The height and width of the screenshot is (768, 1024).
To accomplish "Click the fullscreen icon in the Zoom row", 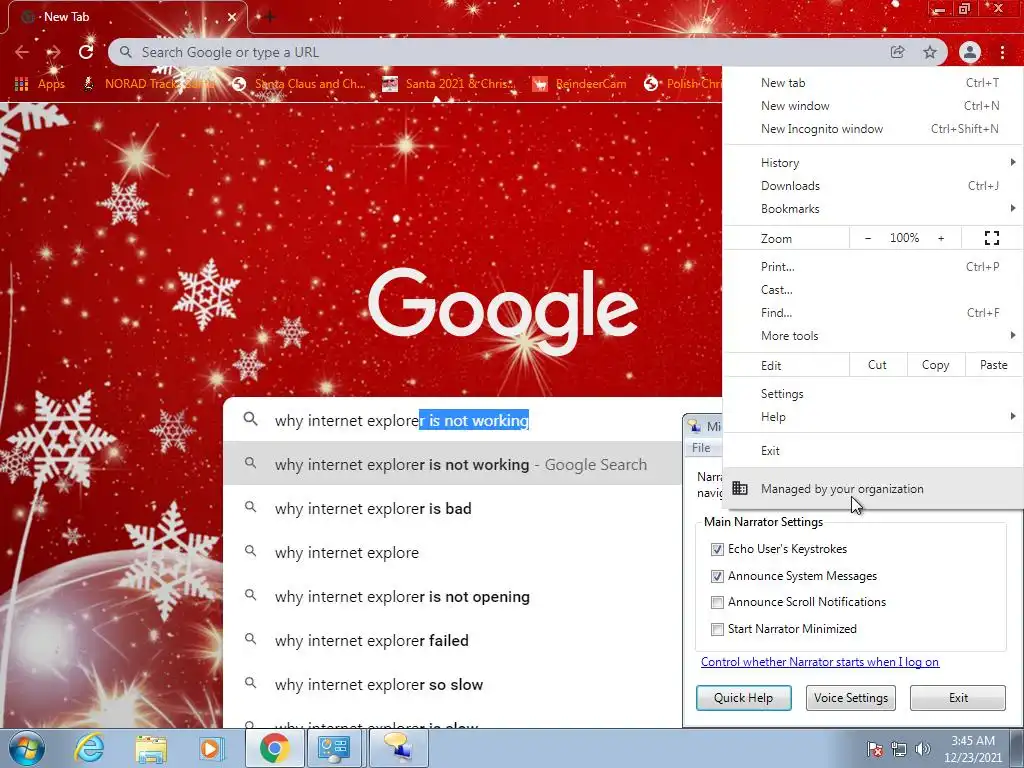I will click(991, 238).
